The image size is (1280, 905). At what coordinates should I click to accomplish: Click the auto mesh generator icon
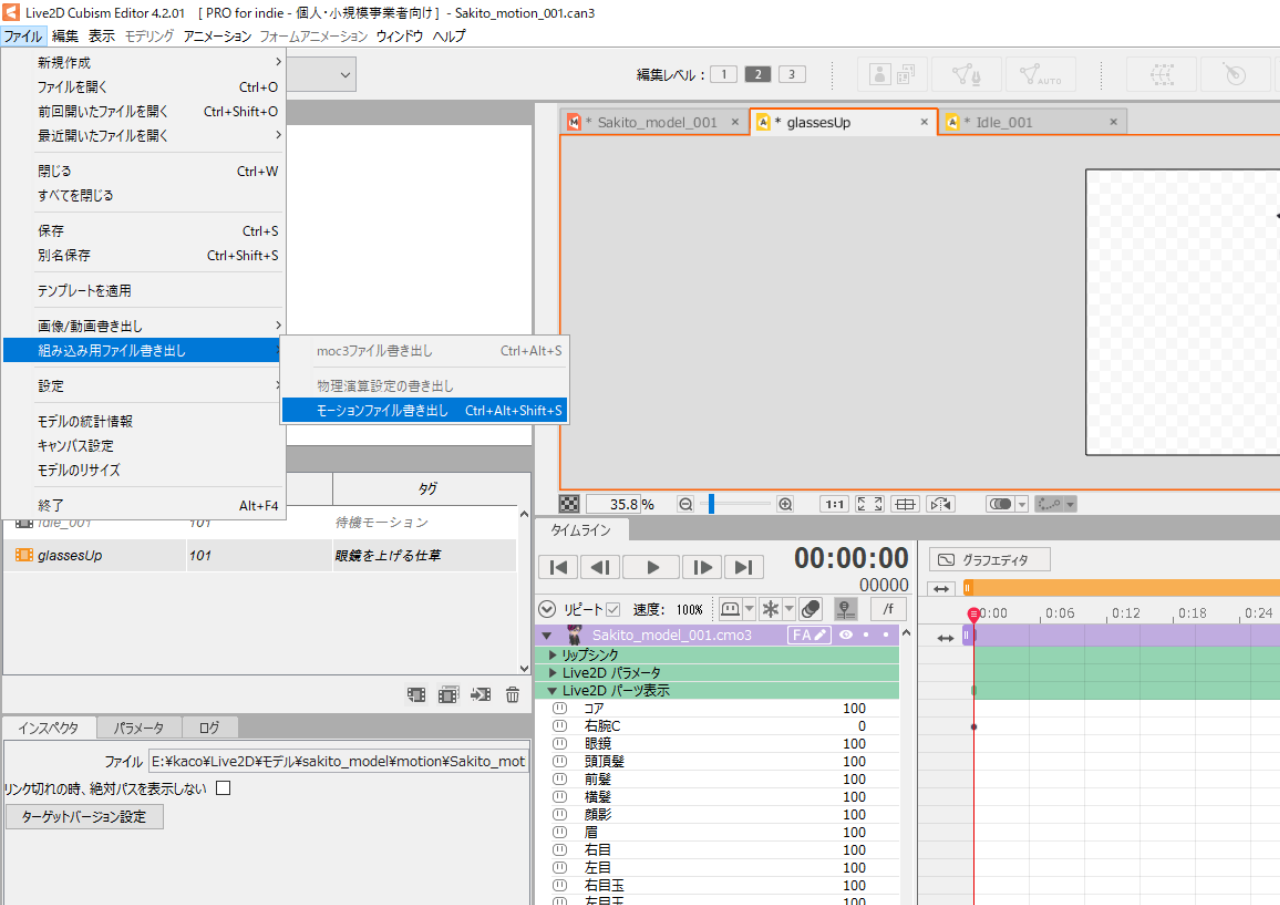(1040, 74)
